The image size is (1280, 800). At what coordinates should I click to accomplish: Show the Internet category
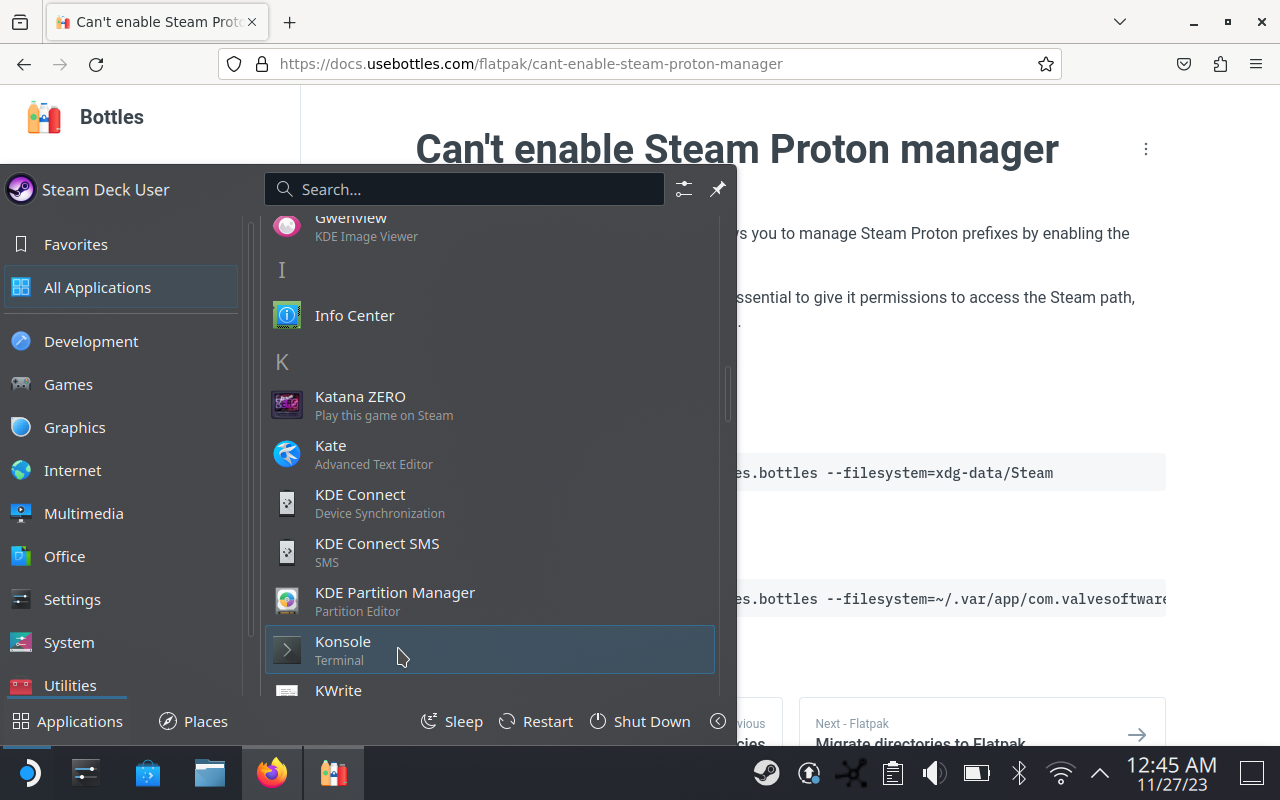(x=121, y=470)
